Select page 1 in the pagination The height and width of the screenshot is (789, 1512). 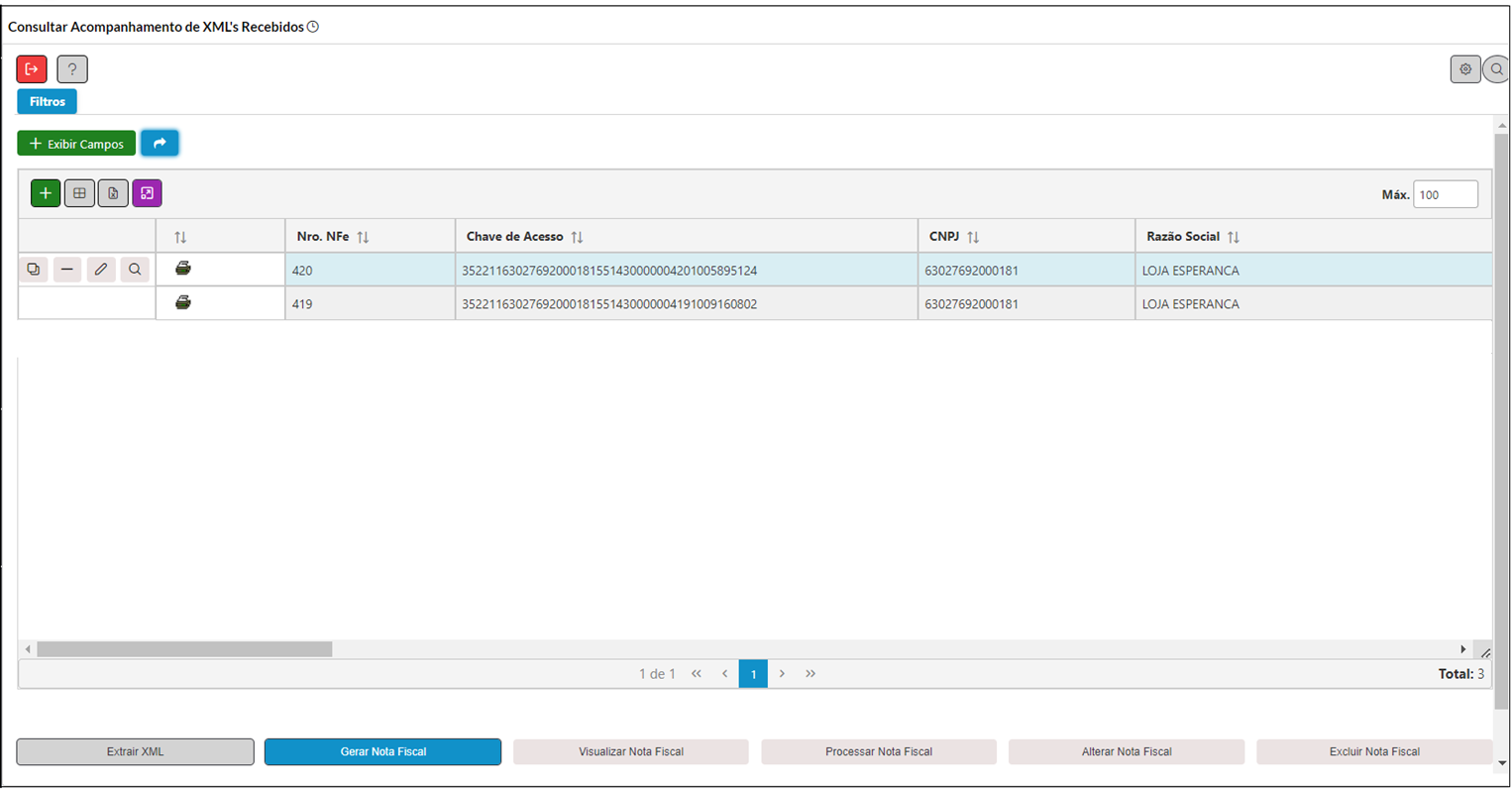click(753, 674)
